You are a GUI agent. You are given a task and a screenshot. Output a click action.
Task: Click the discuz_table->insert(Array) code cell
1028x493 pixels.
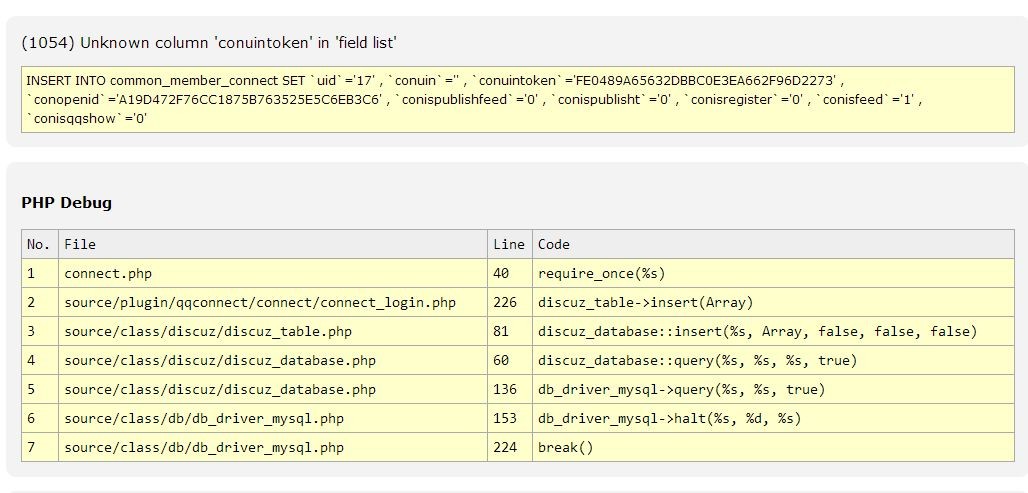(x=645, y=302)
